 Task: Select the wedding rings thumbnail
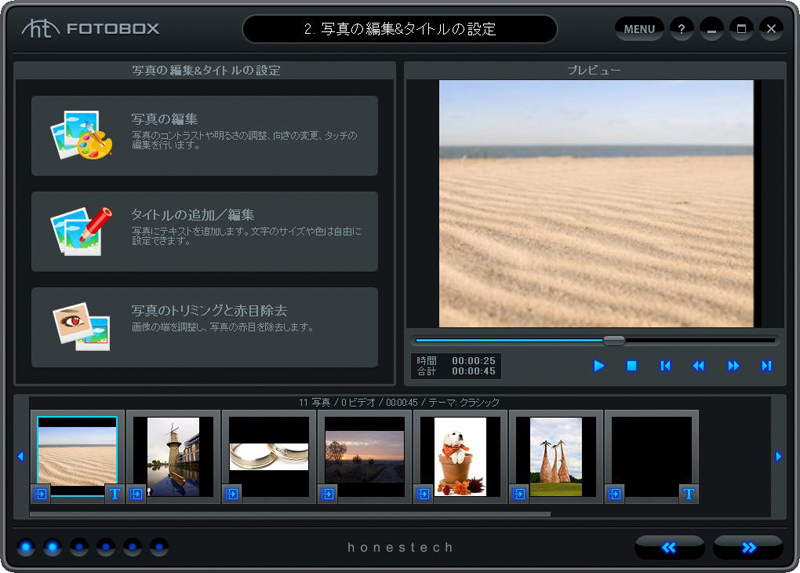click(x=269, y=457)
